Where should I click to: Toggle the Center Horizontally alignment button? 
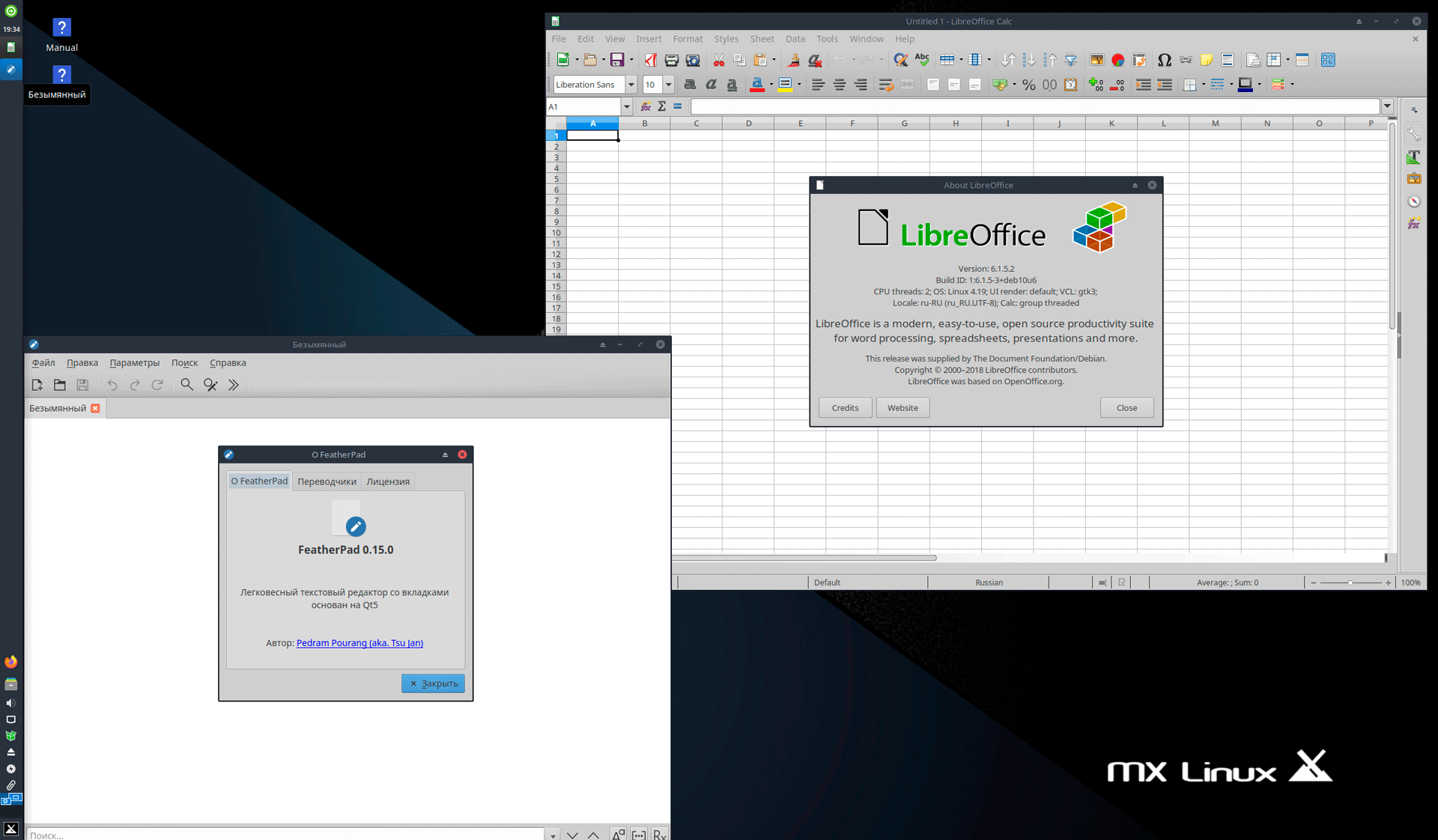839,85
